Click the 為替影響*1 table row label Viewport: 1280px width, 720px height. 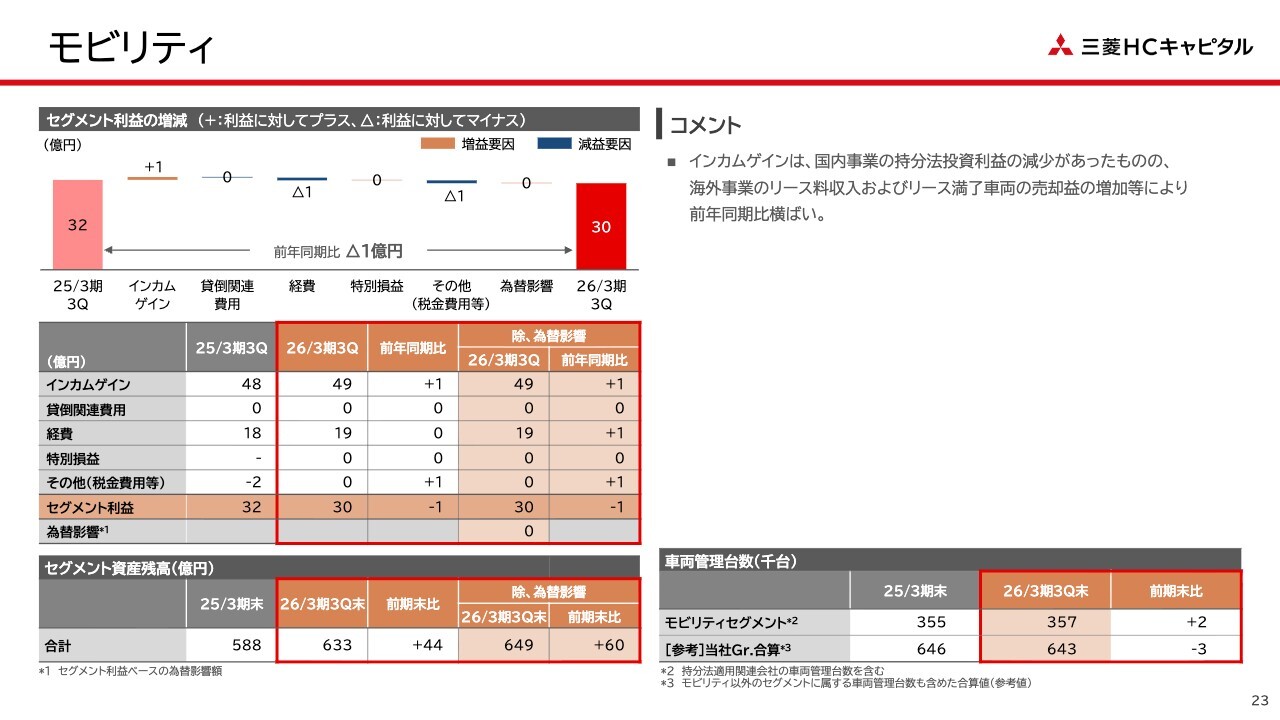(77, 531)
